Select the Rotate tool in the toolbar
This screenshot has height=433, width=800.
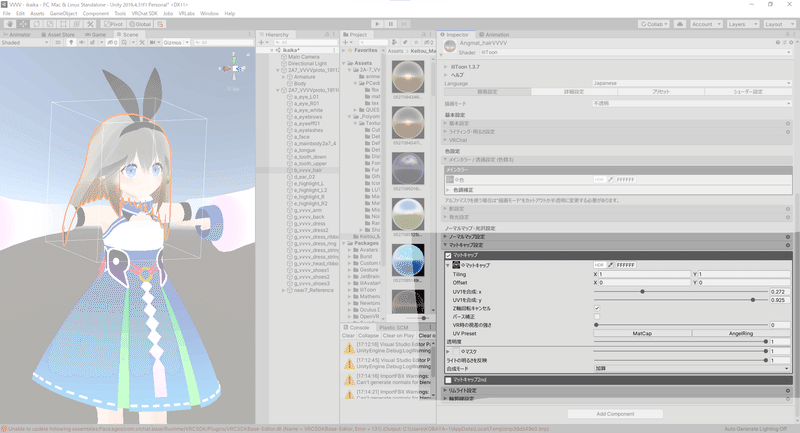coord(36,24)
